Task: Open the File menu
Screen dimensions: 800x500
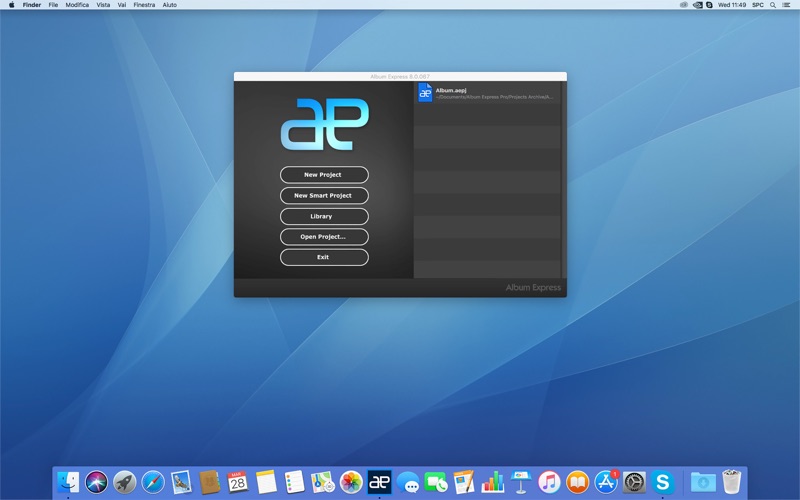Action: tap(53, 5)
